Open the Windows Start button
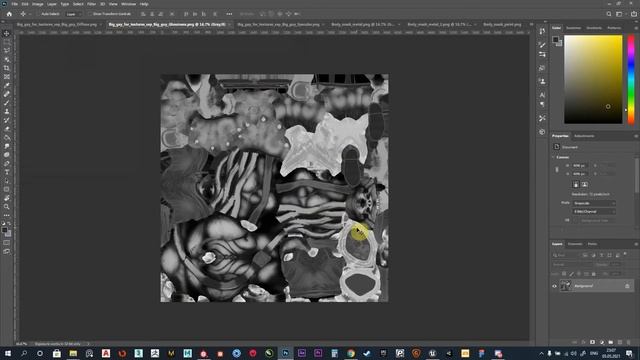The image size is (640, 360). (7, 353)
